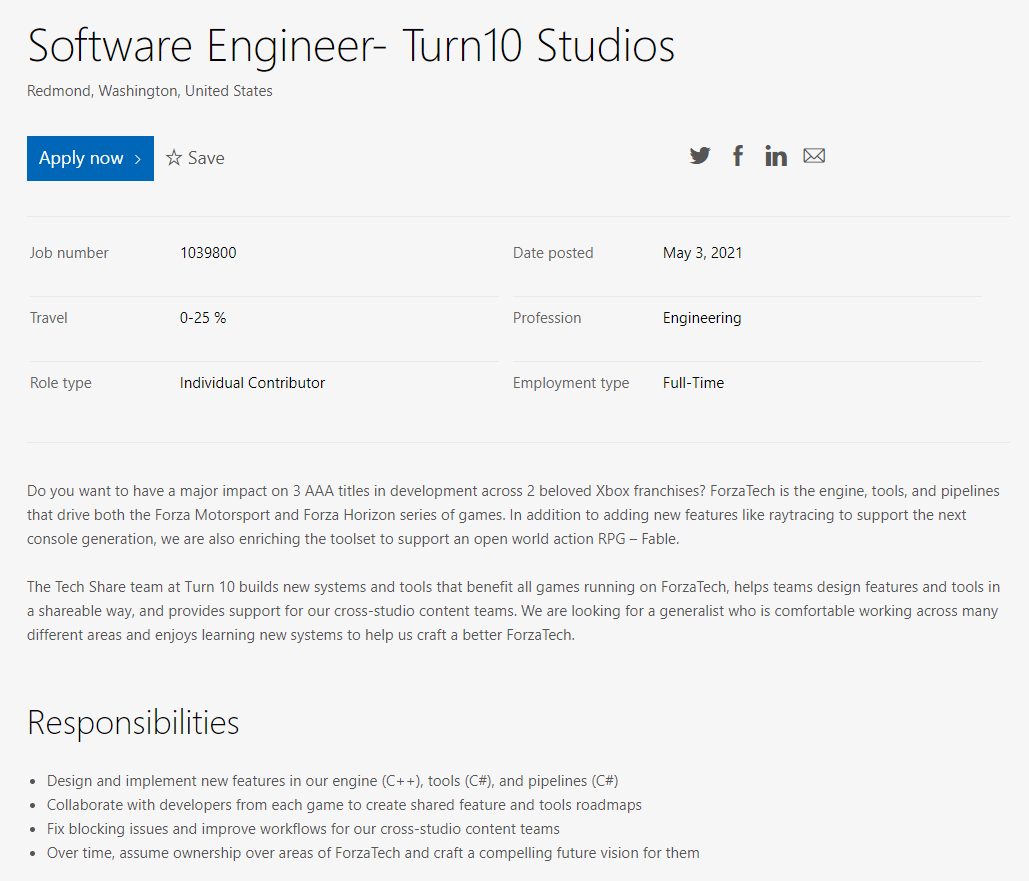Click the 0-25 % travel value
The height and width of the screenshot is (881, 1029).
pyautogui.click(x=203, y=318)
